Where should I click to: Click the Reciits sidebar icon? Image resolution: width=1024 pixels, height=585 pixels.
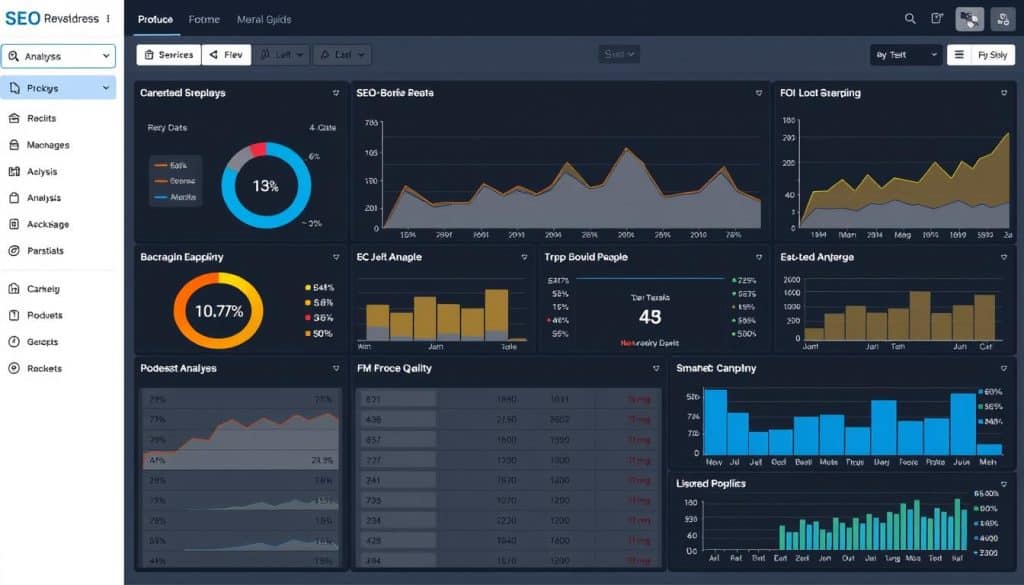click(x=14, y=118)
